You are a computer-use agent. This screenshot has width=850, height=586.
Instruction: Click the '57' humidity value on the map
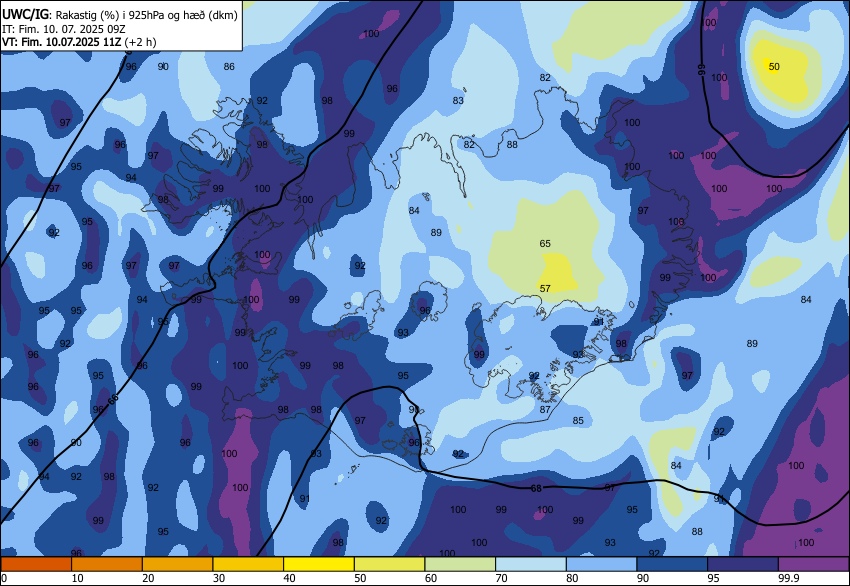pyautogui.click(x=545, y=288)
